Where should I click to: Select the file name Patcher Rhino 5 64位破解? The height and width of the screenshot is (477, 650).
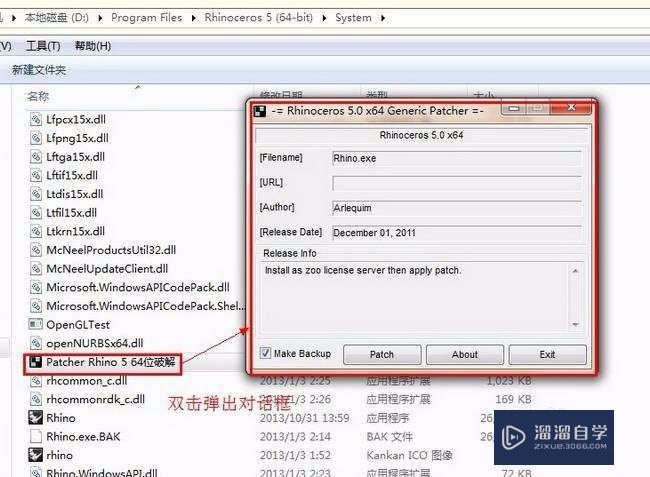pos(111,362)
